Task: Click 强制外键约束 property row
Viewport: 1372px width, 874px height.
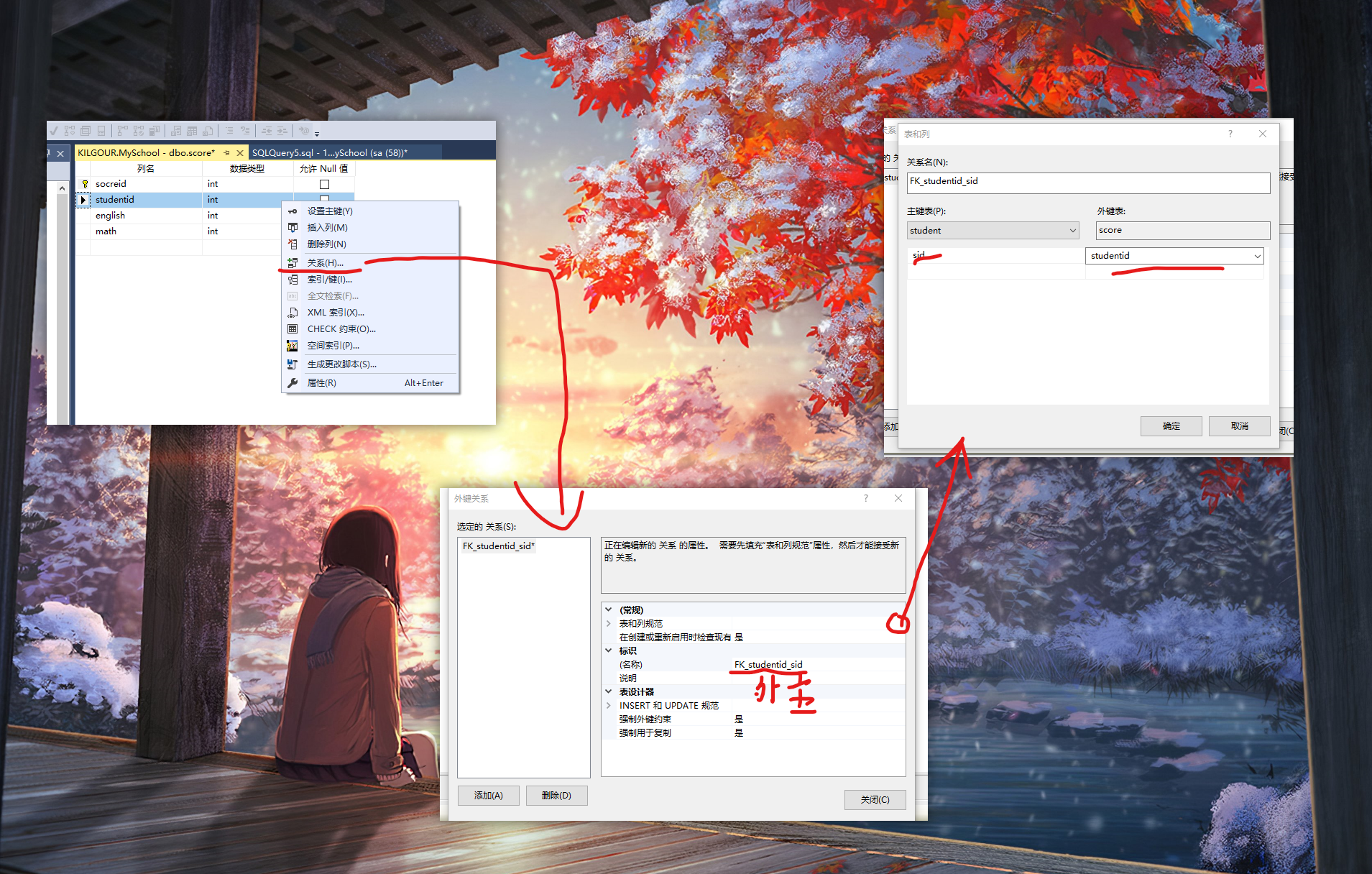Action: 753,719
